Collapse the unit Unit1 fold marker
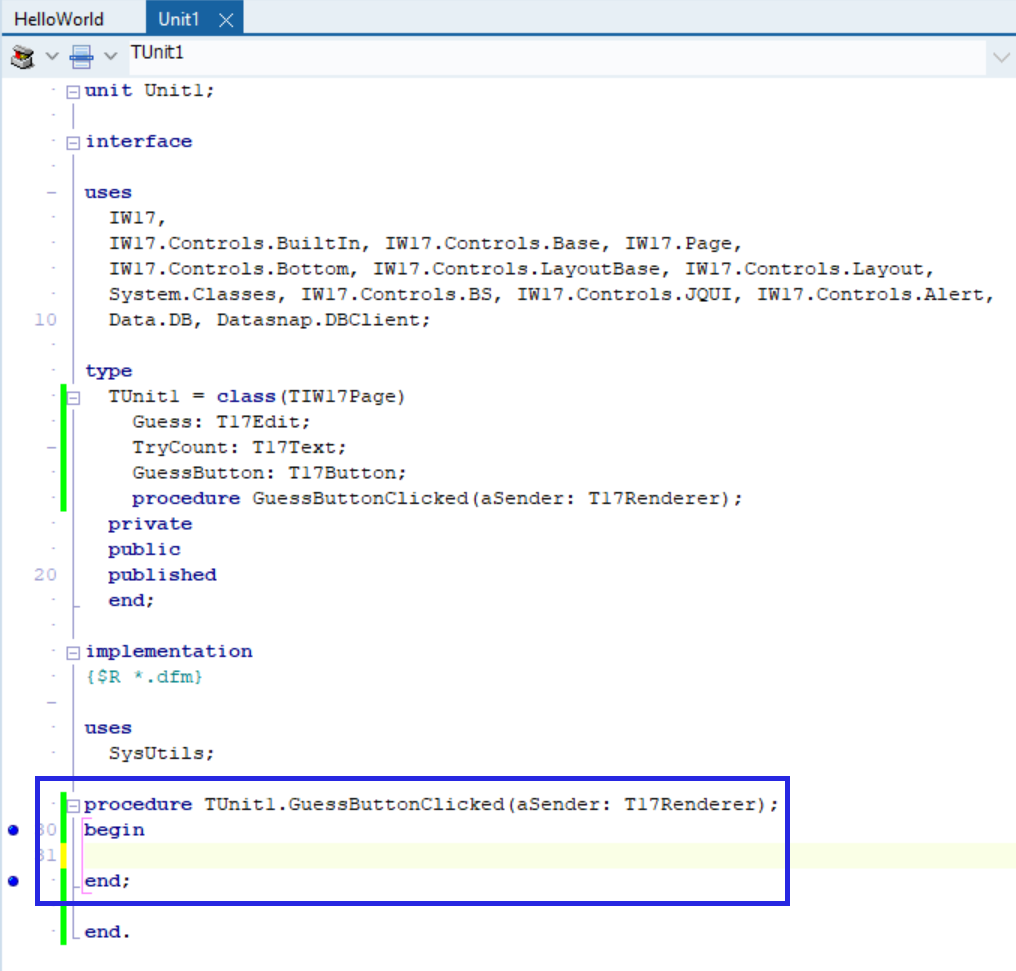This screenshot has height=971, width=1016. [x=73, y=91]
